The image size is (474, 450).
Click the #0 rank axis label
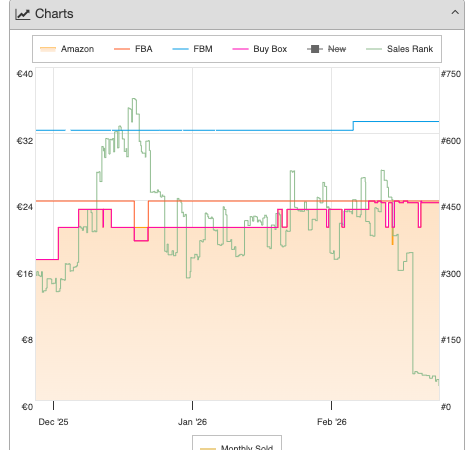[446, 407]
